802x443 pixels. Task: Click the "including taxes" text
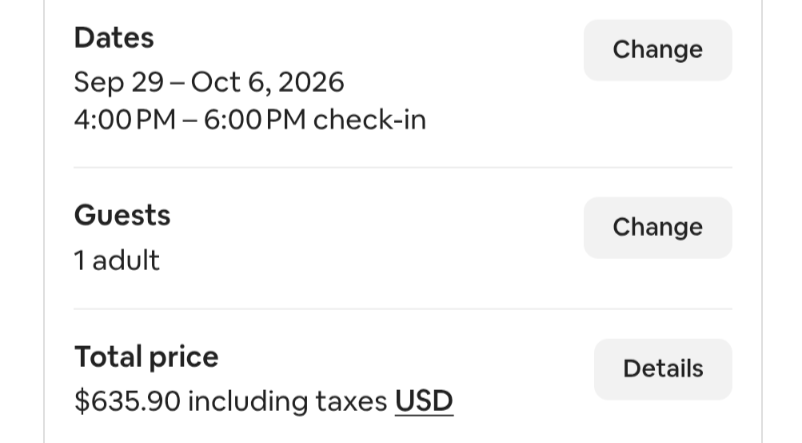click(287, 401)
